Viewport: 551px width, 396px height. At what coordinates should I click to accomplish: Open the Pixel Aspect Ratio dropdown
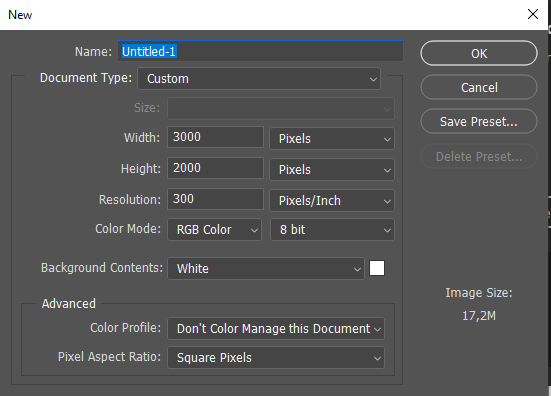click(x=276, y=358)
